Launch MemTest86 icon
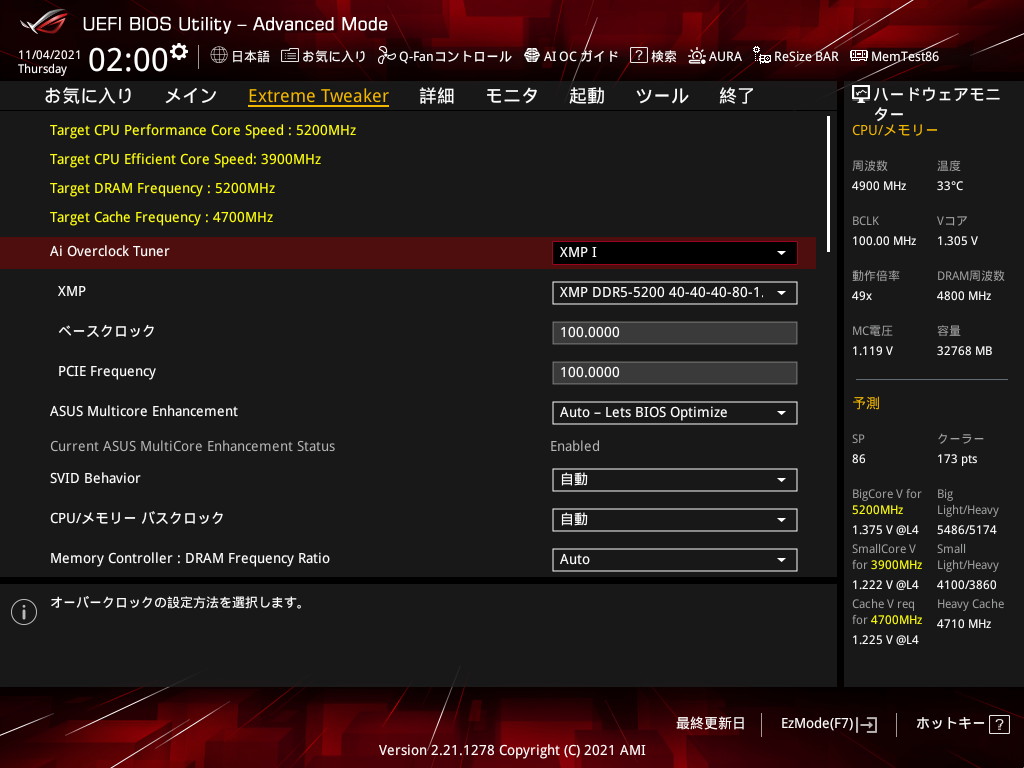The width and height of the screenshot is (1024, 768). pyautogui.click(x=859, y=56)
